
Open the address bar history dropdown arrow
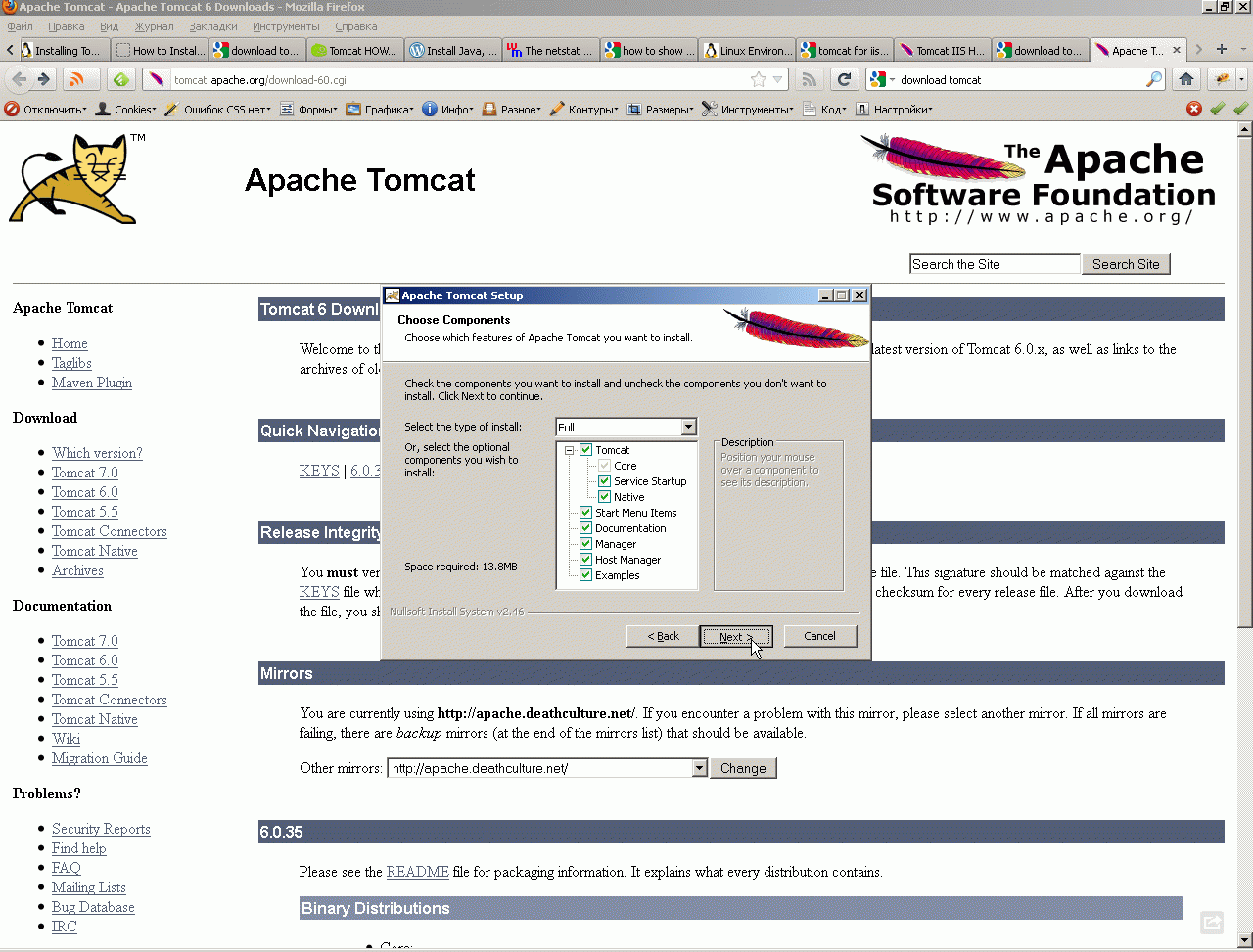click(x=779, y=79)
